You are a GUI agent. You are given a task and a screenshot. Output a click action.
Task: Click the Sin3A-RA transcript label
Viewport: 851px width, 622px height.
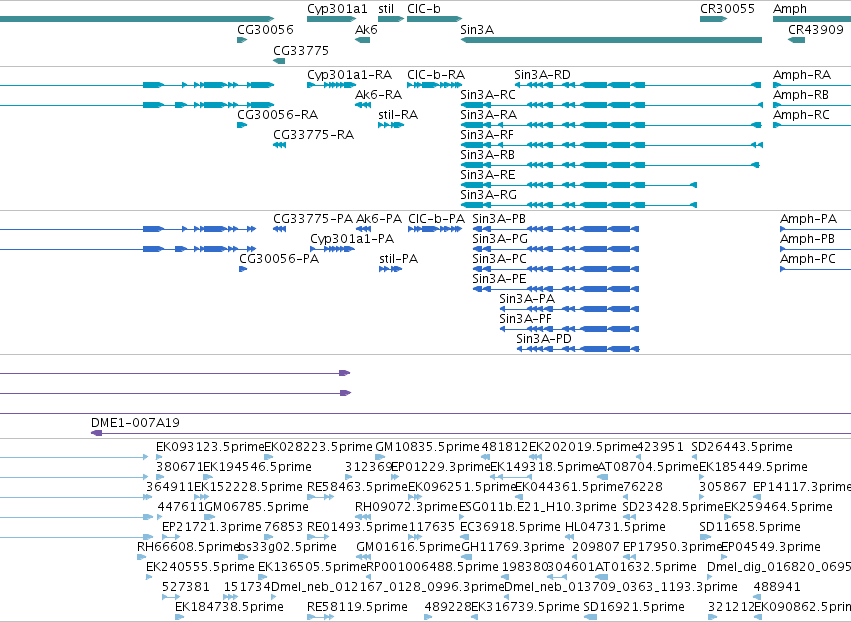[x=488, y=115]
